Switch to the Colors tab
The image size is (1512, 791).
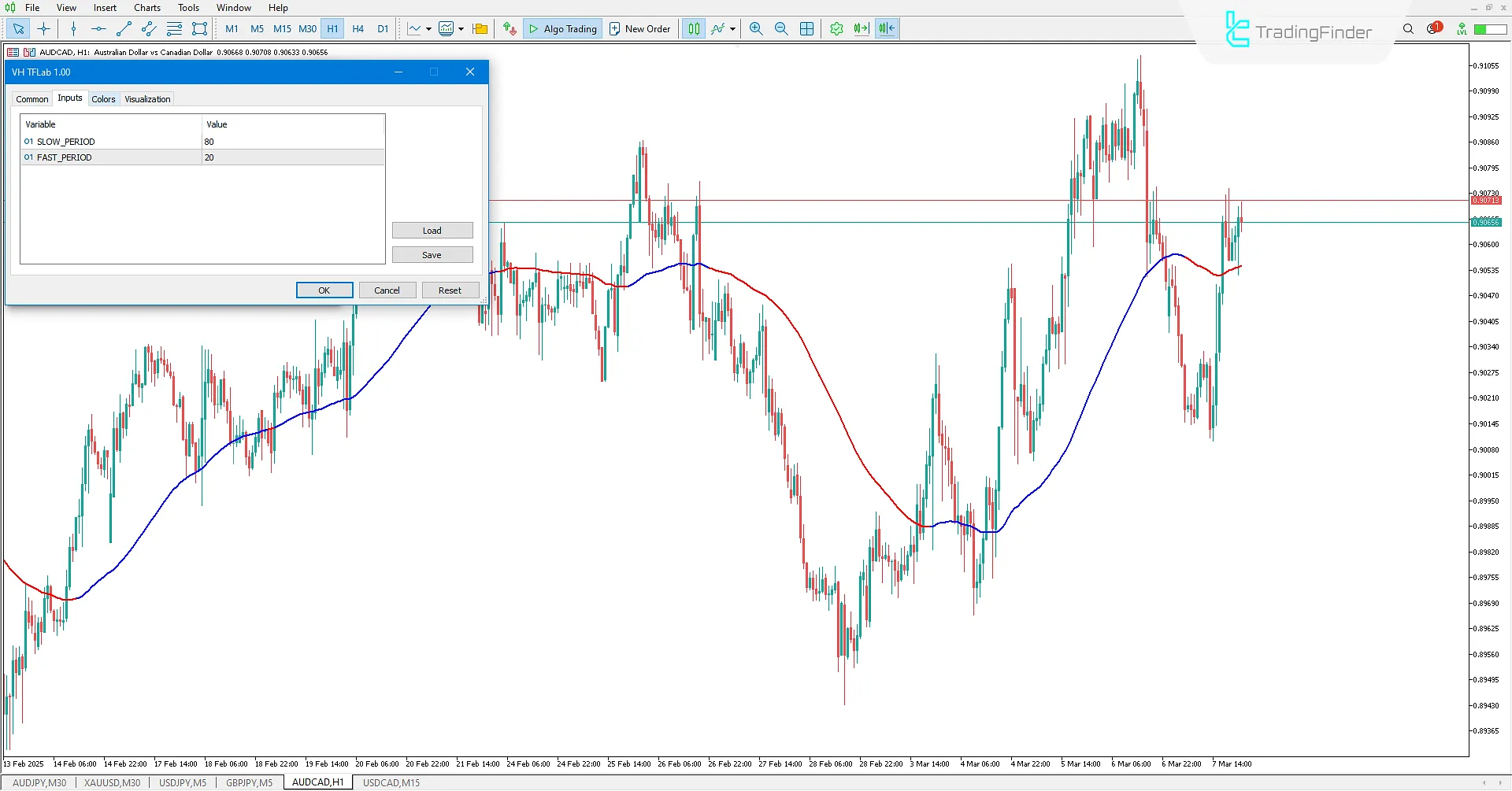click(103, 98)
